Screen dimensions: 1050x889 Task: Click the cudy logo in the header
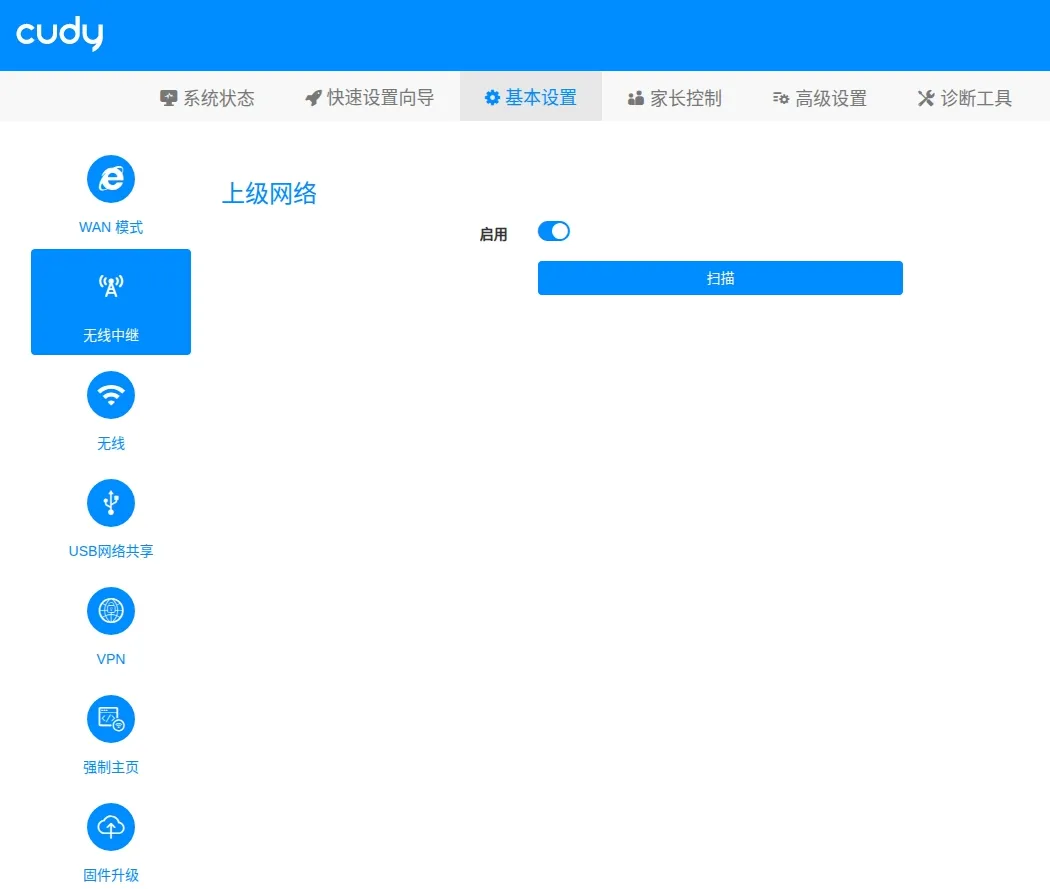pyautogui.click(x=60, y=35)
